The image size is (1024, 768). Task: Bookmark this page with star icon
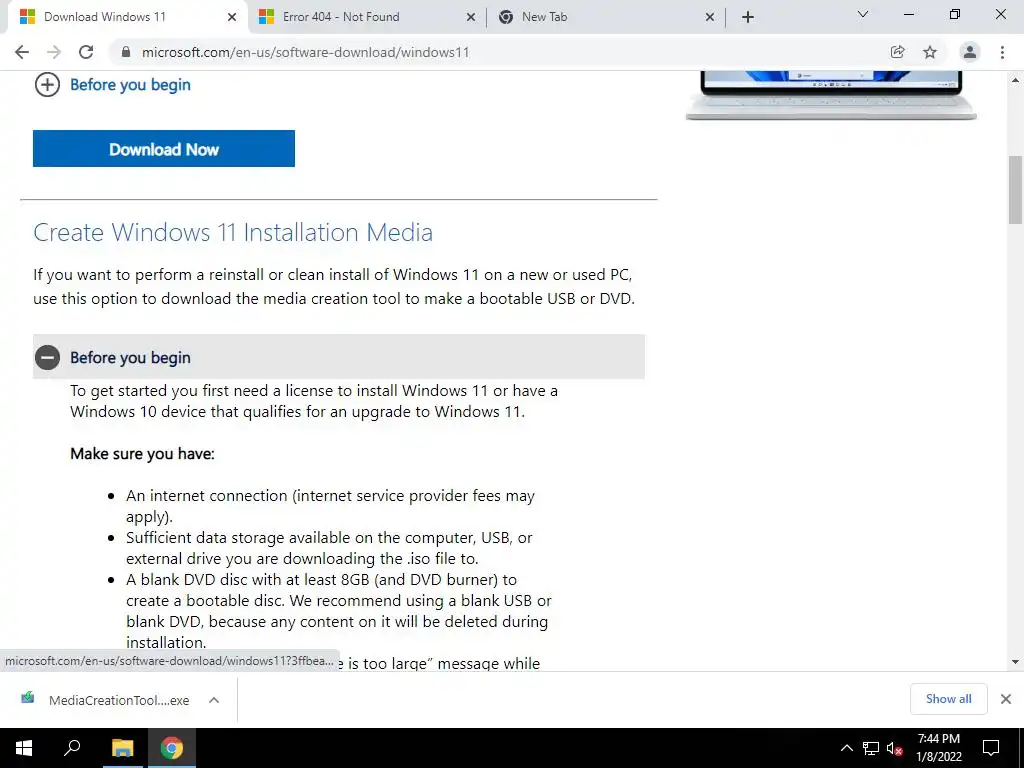[930, 52]
